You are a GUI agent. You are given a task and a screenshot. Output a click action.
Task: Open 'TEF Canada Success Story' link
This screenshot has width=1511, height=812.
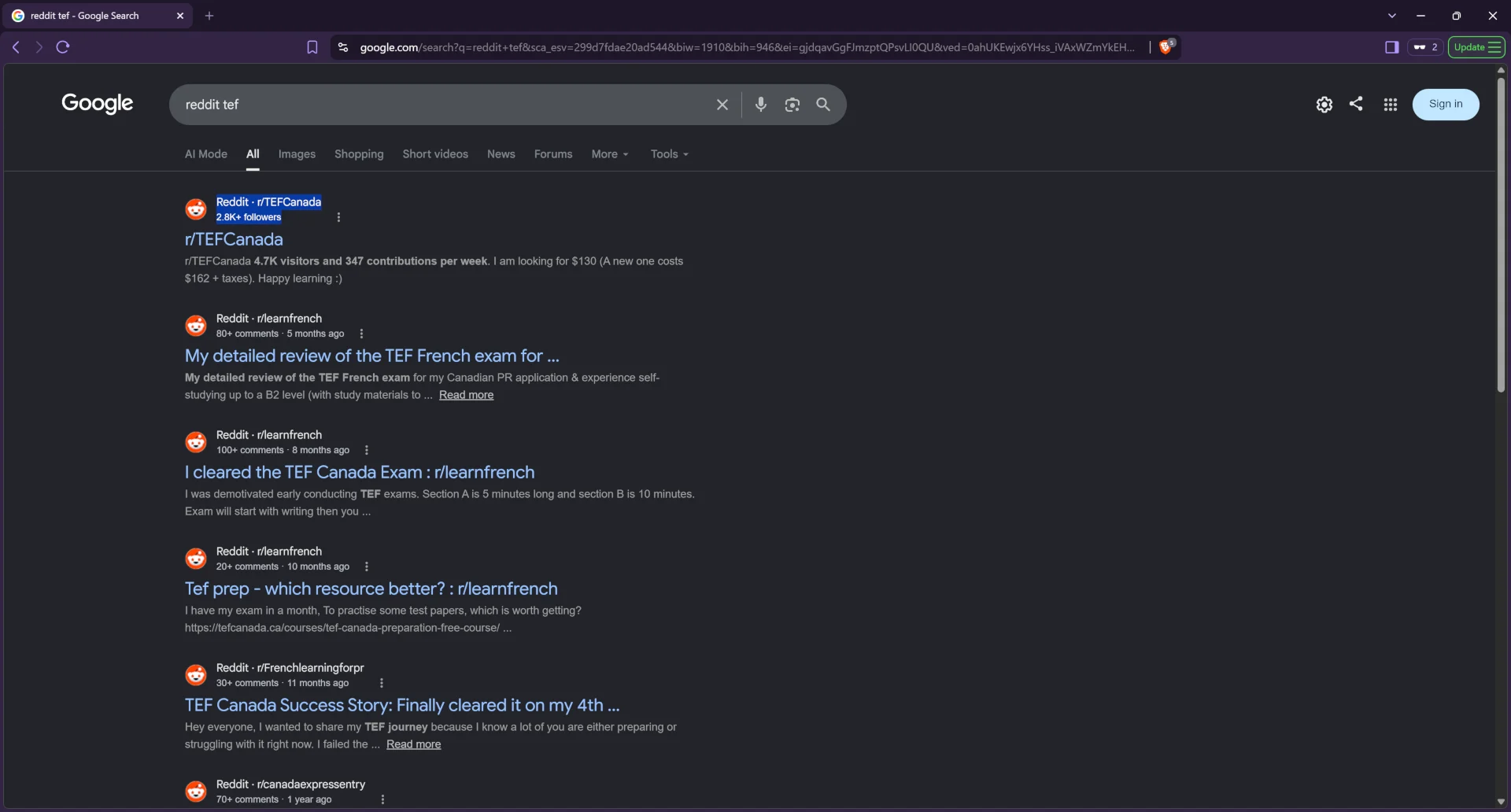[402, 705]
